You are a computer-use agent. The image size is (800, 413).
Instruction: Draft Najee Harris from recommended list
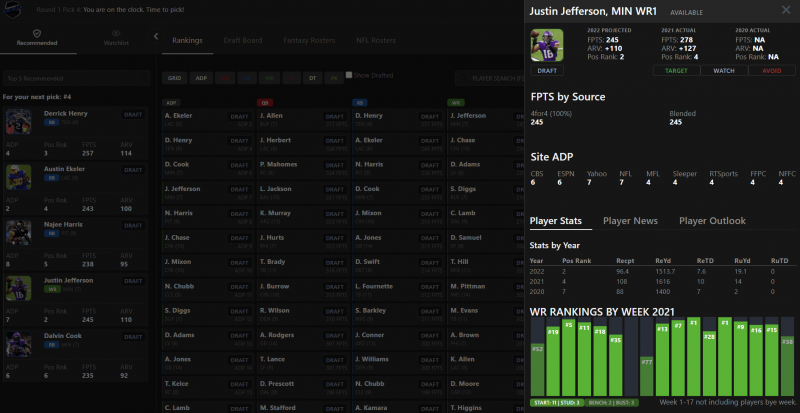[133, 226]
